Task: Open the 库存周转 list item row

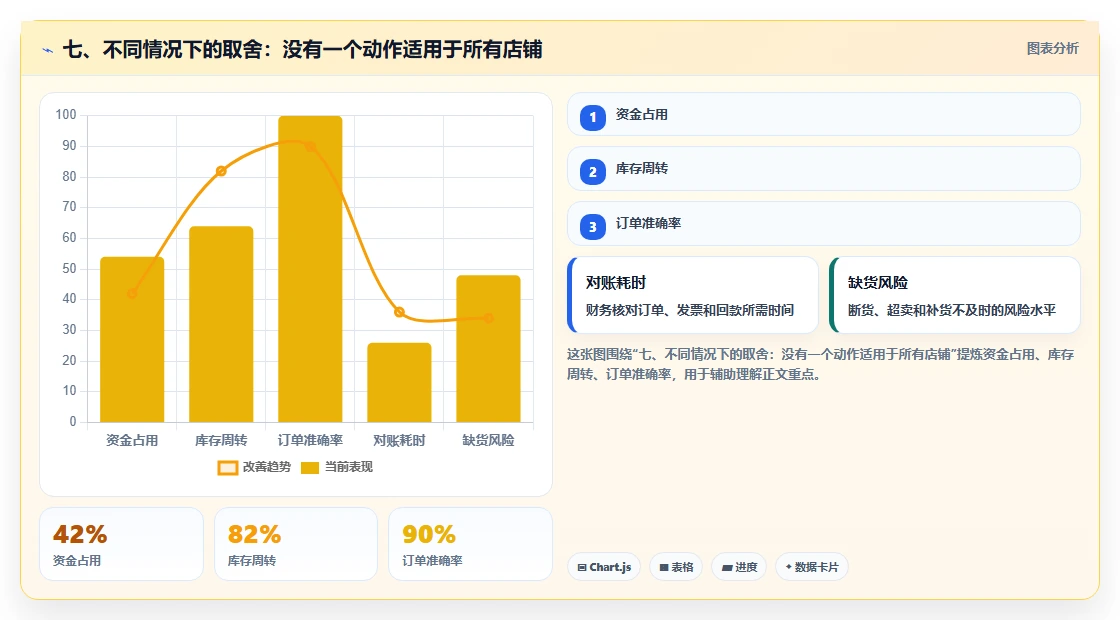Action: [824, 169]
